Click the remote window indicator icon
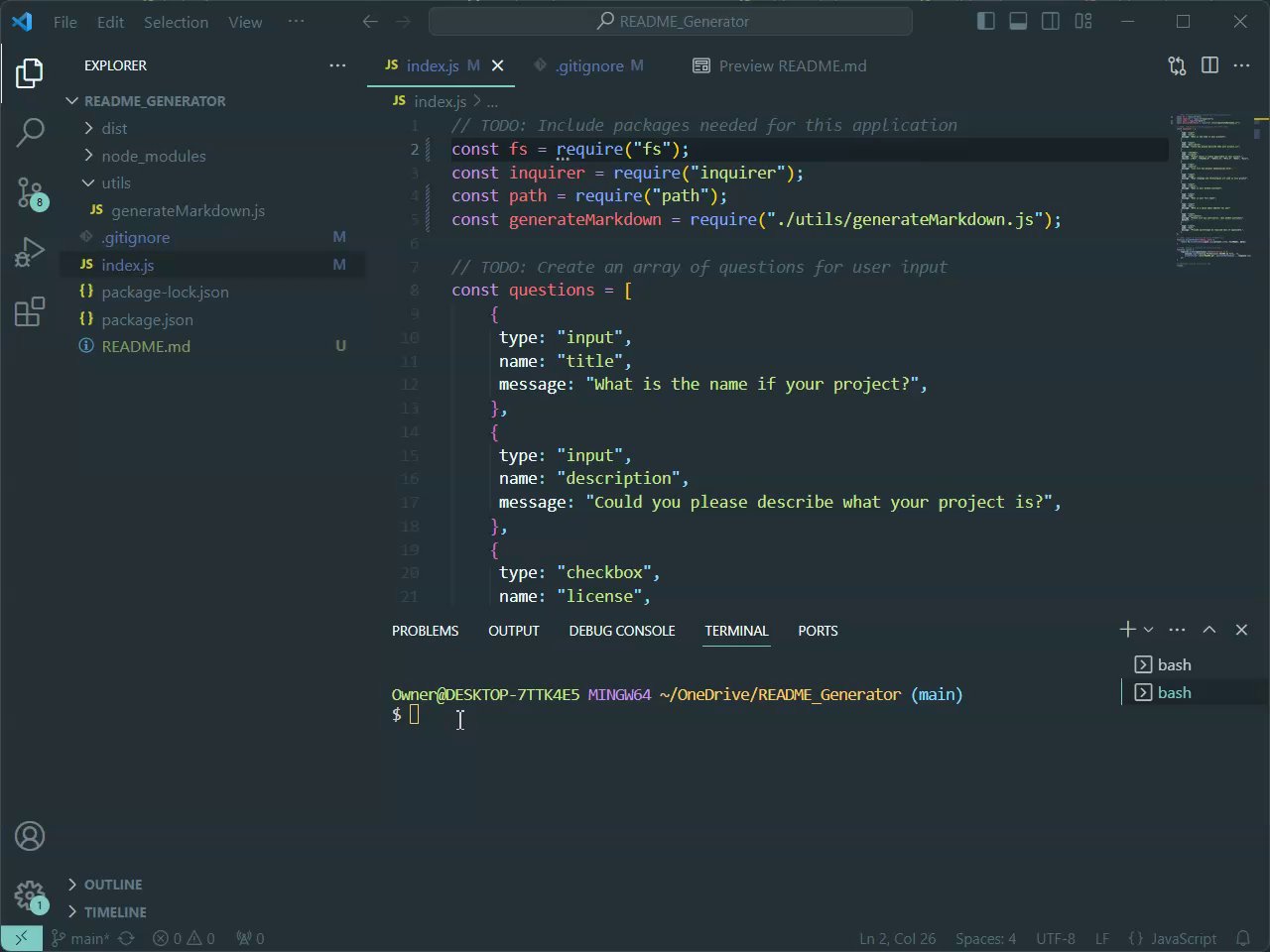 pyautogui.click(x=21, y=938)
